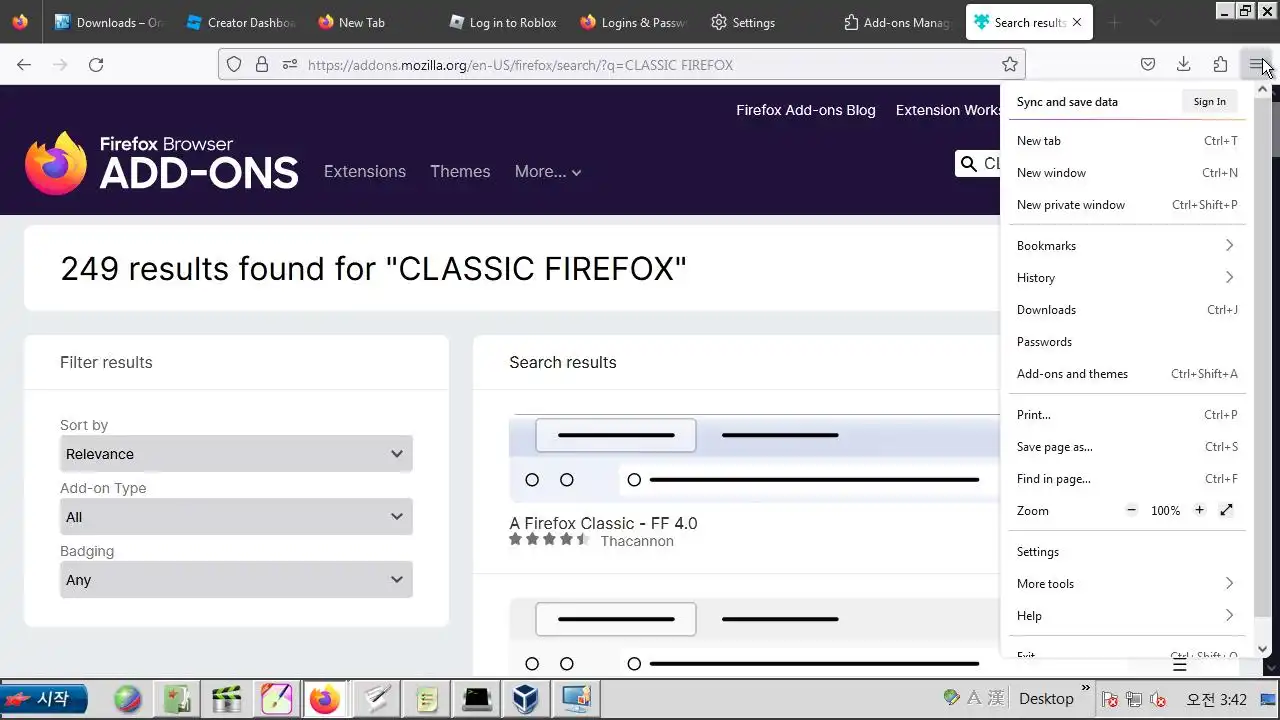Click the Firefox Add-ons logo
The width and height of the screenshot is (1280, 720).
click(162, 162)
